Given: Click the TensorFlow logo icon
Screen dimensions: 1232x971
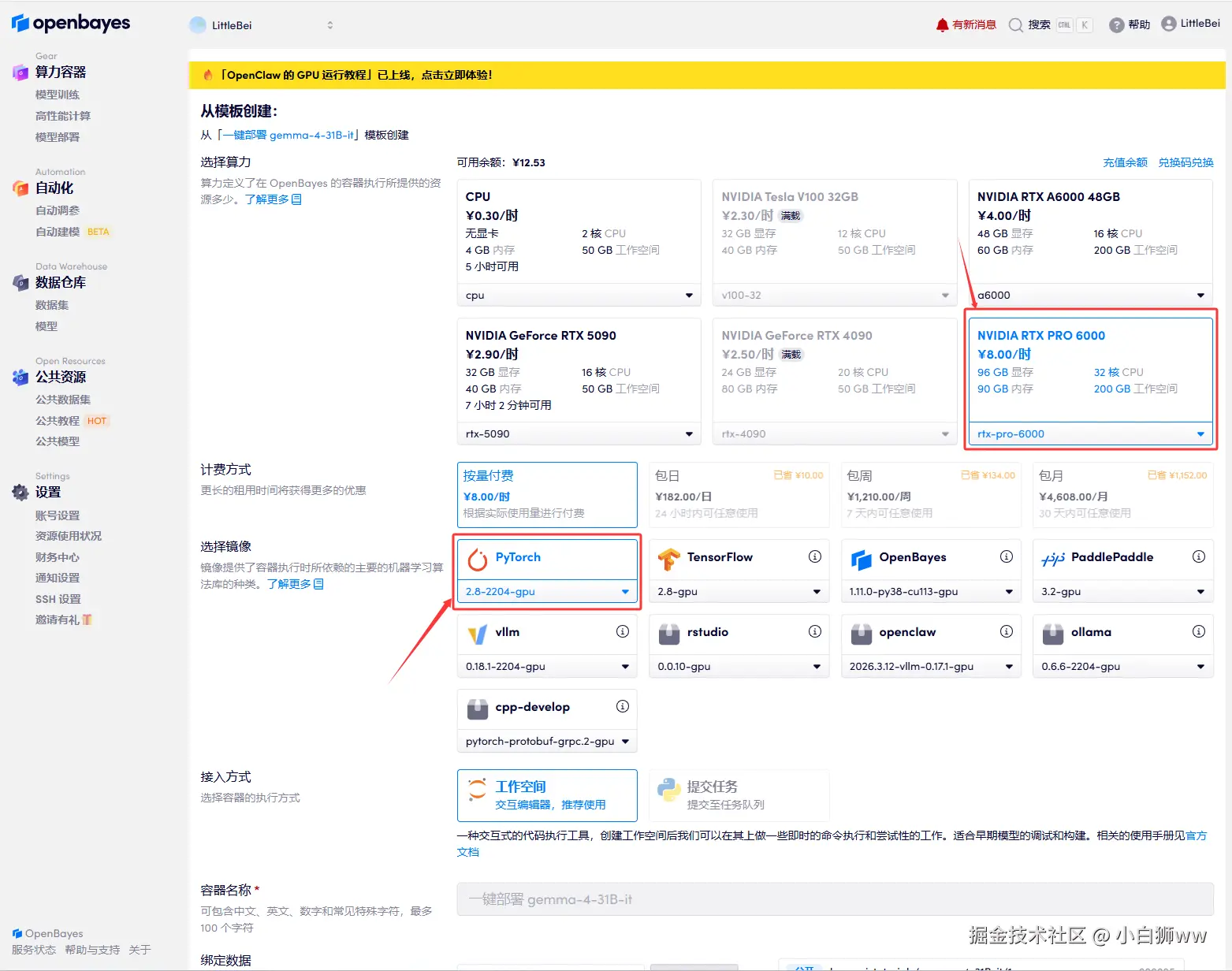Looking at the screenshot, I should pyautogui.click(x=669, y=559).
